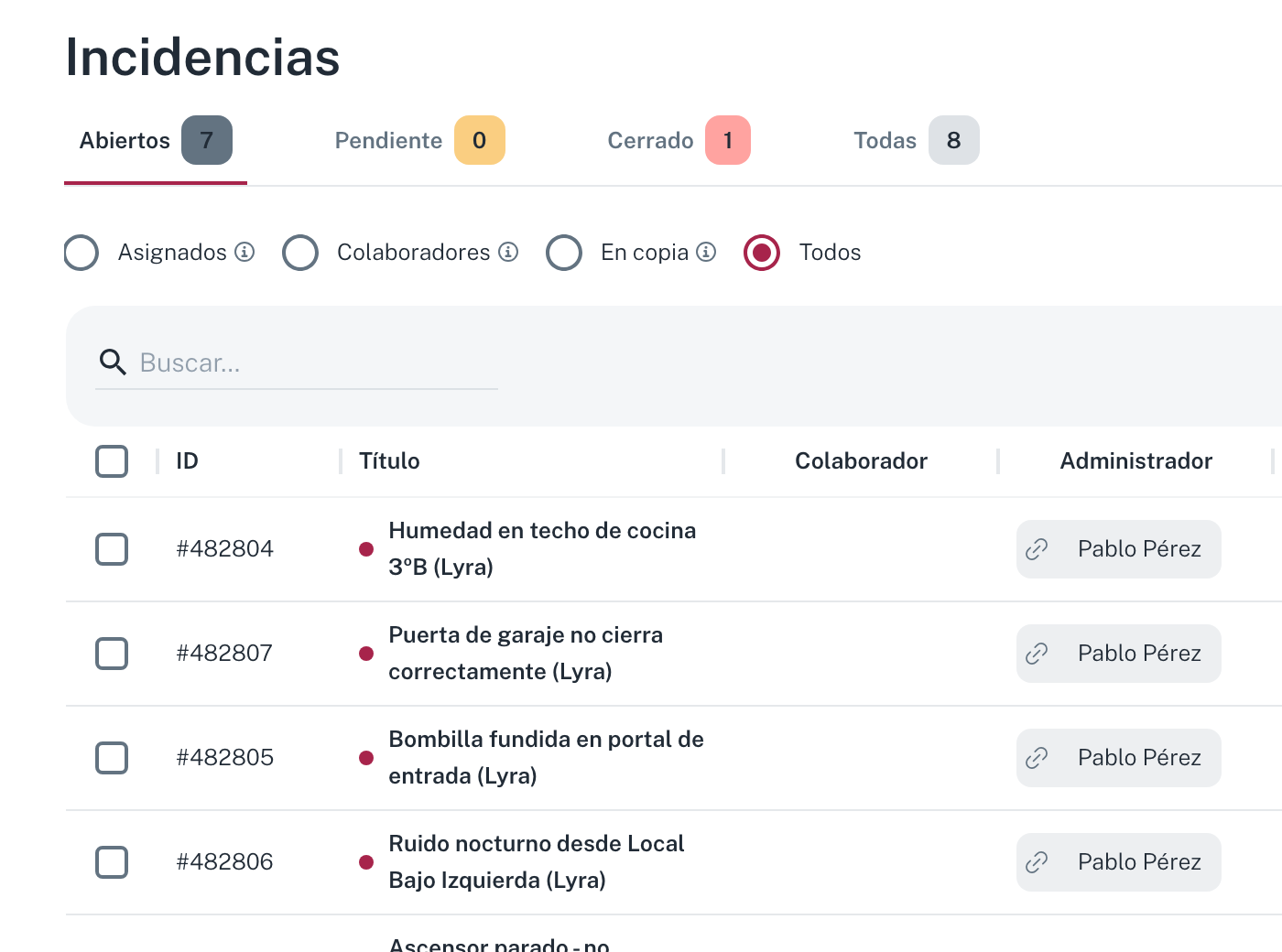This screenshot has height=952, width=1282.
Task: Click the info icon next to Asignados
Action: 244,252
